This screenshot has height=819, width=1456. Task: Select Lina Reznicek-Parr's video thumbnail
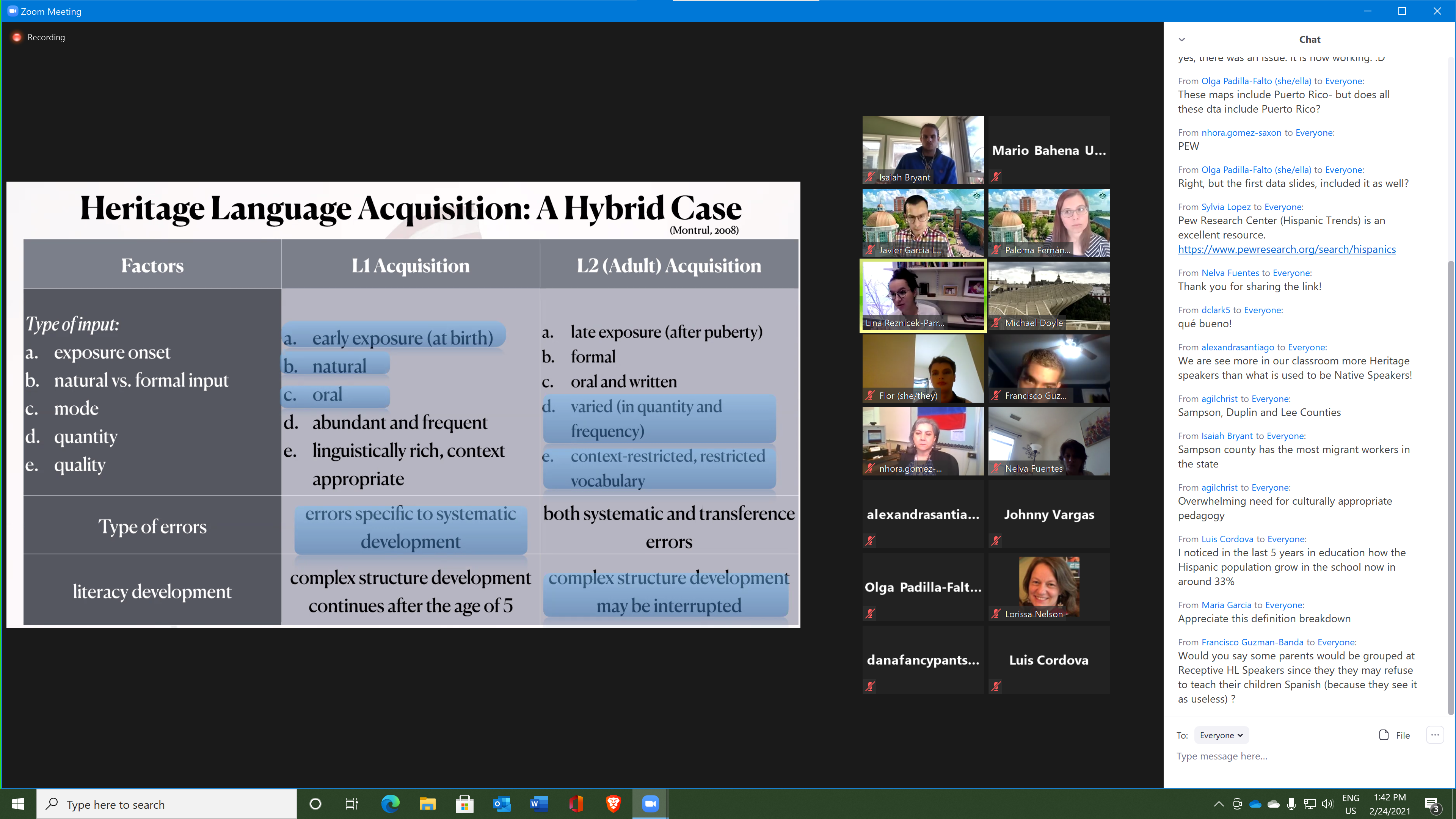pos(923,296)
